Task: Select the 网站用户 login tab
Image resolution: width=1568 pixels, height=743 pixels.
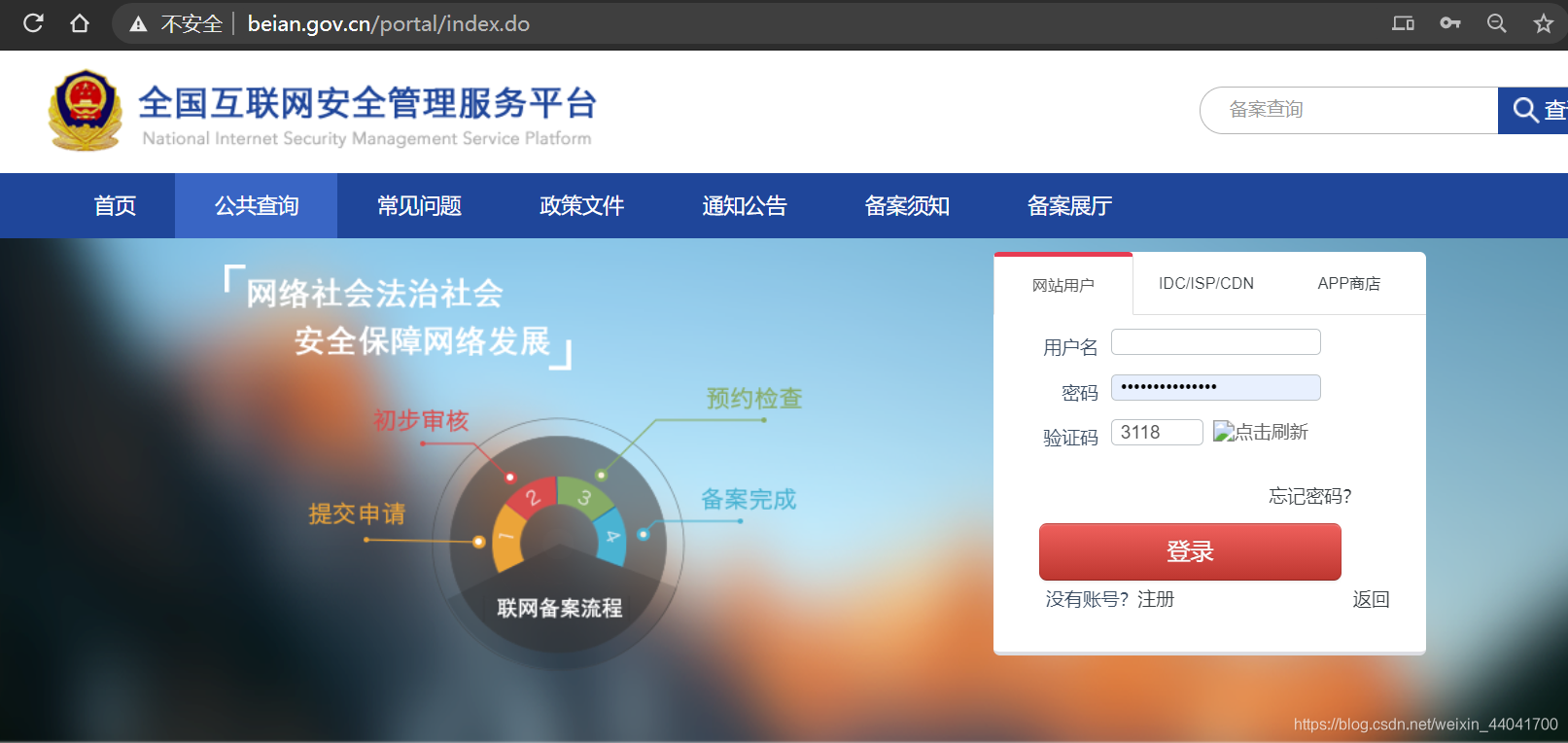Action: (x=1063, y=285)
